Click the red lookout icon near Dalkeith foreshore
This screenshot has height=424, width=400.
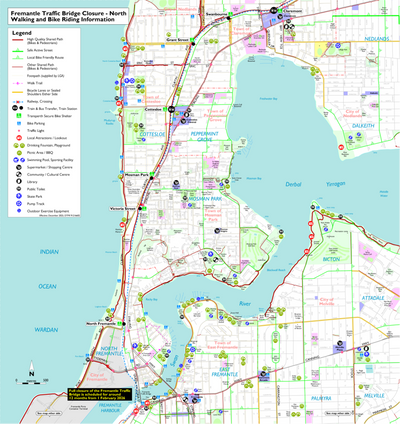pyautogui.click(x=341, y=147)
